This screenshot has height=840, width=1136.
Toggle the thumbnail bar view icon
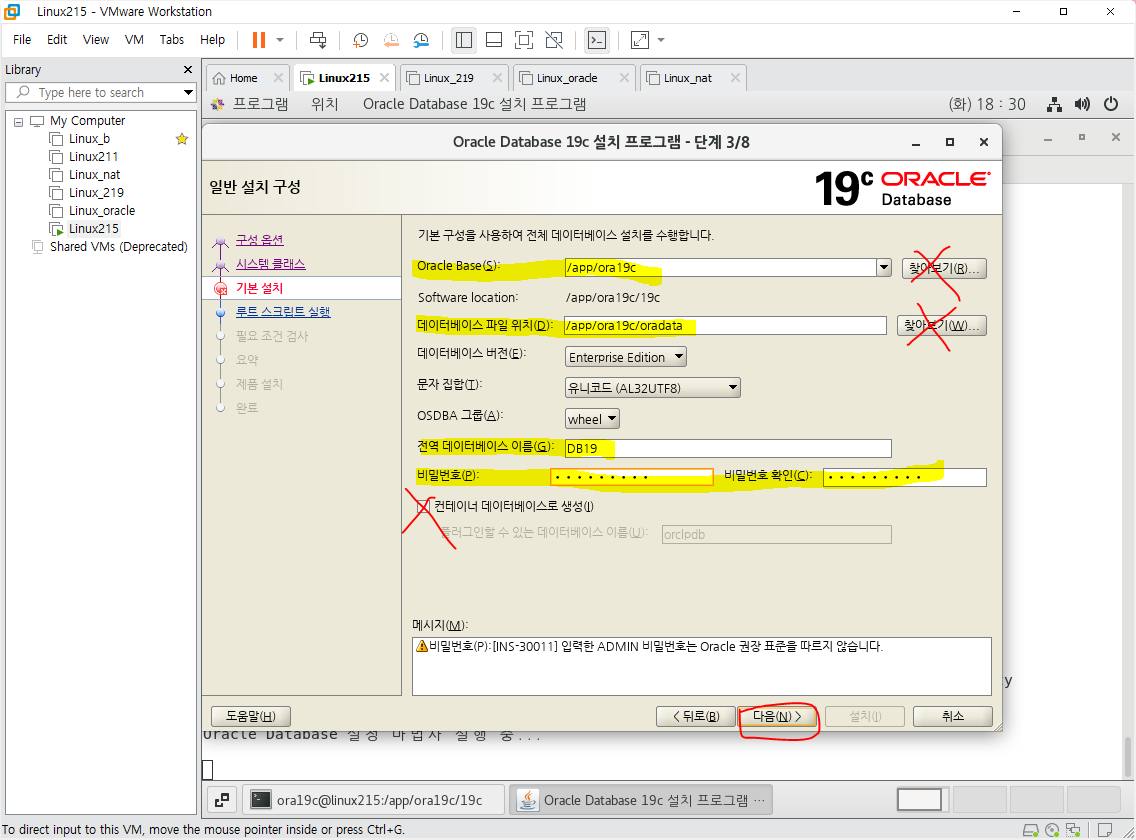tap(494, 40)
